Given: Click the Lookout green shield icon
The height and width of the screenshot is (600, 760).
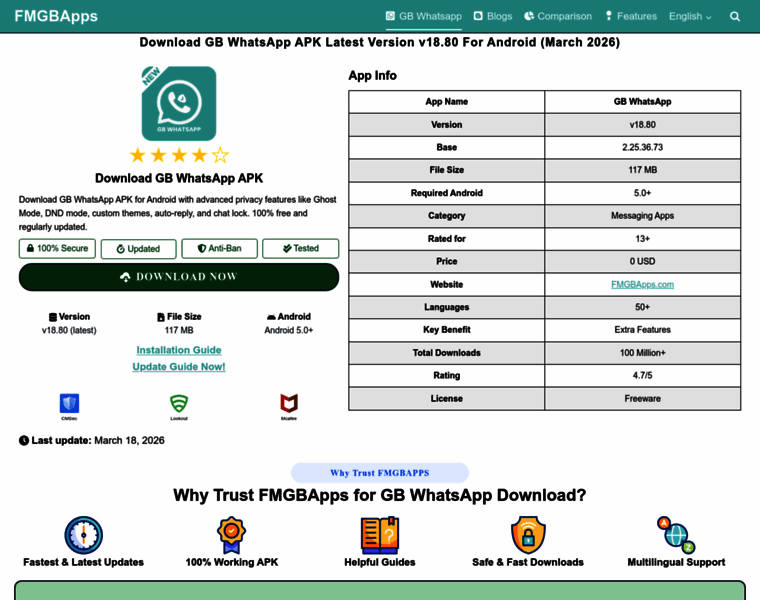Looking at the screenshot, I should pyautogui.click(x=179, y=403).
